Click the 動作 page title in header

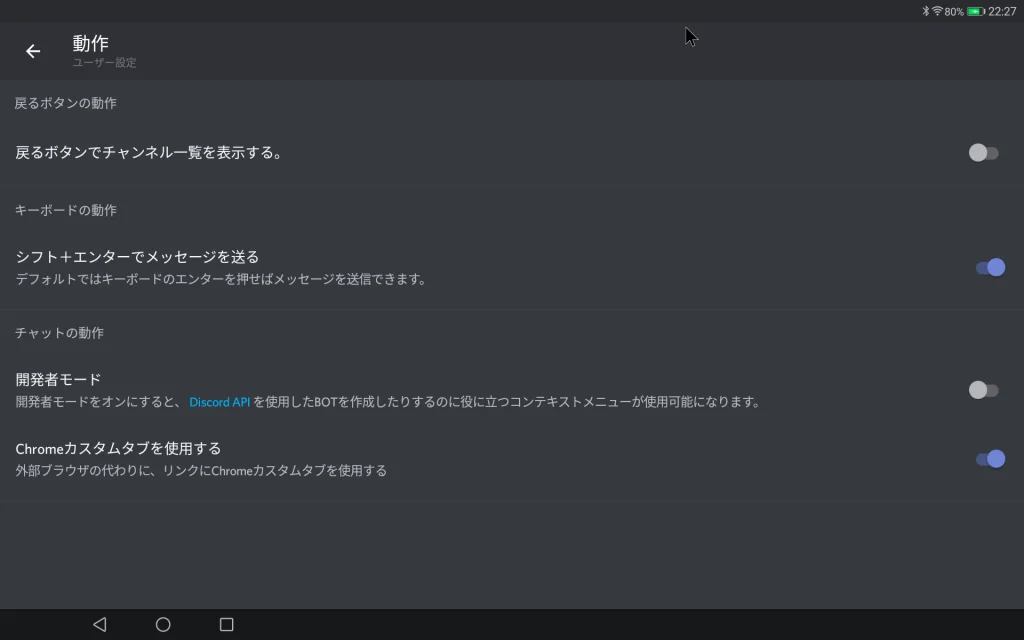pos(90,43)
